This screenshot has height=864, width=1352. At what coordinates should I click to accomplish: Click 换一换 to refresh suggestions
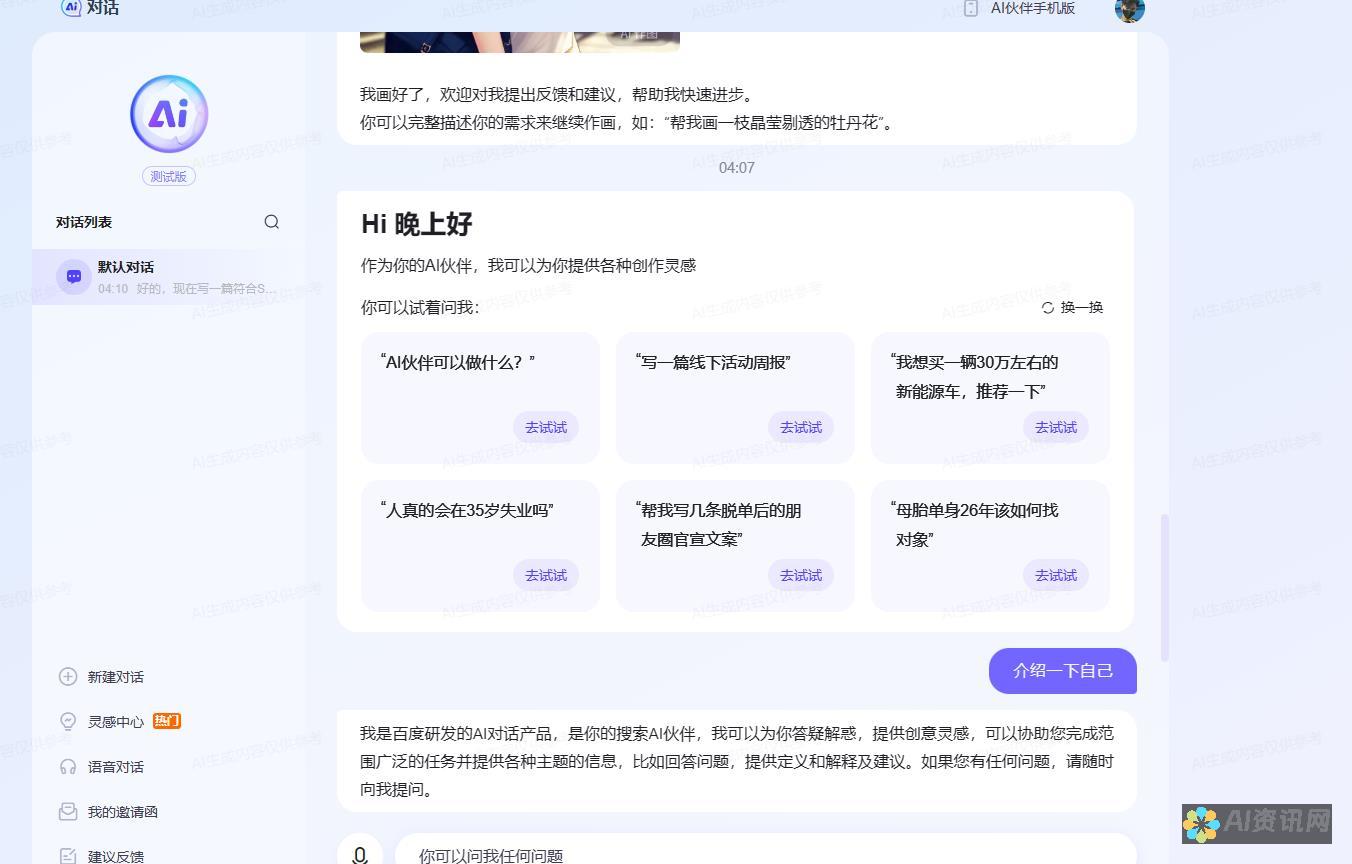(1082, 308)
